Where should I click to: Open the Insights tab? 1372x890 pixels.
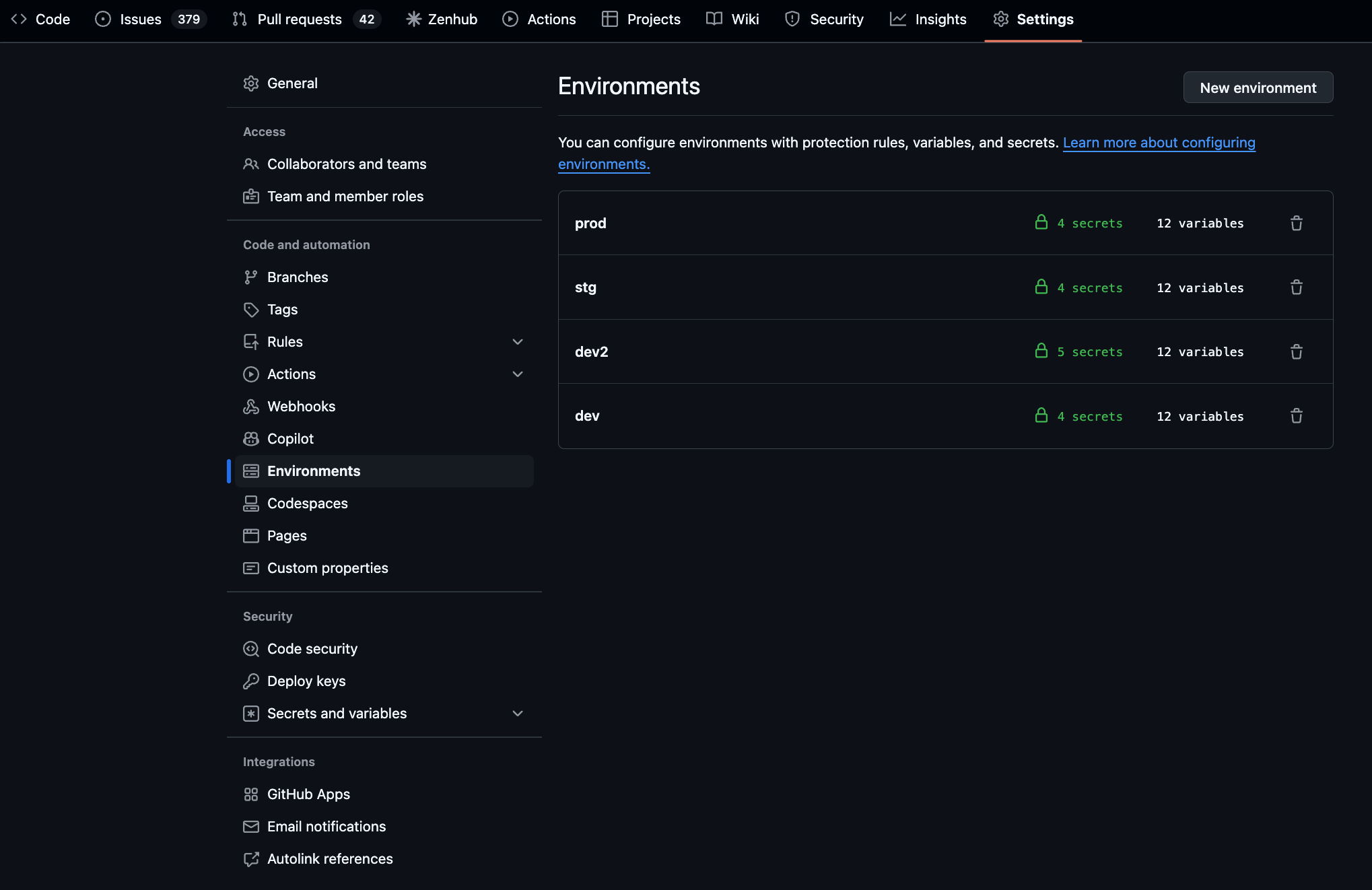pyautogui.click(x=940, y=19)
